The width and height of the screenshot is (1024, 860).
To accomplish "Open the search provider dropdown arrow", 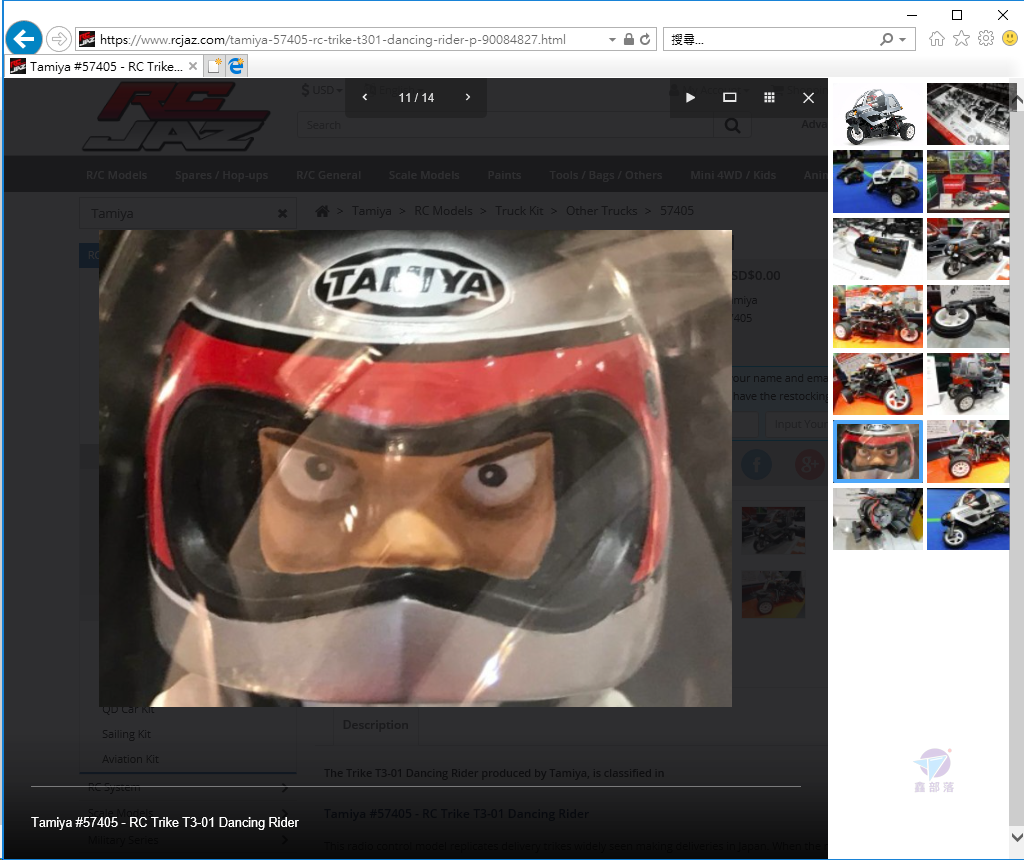I will 903,40.
